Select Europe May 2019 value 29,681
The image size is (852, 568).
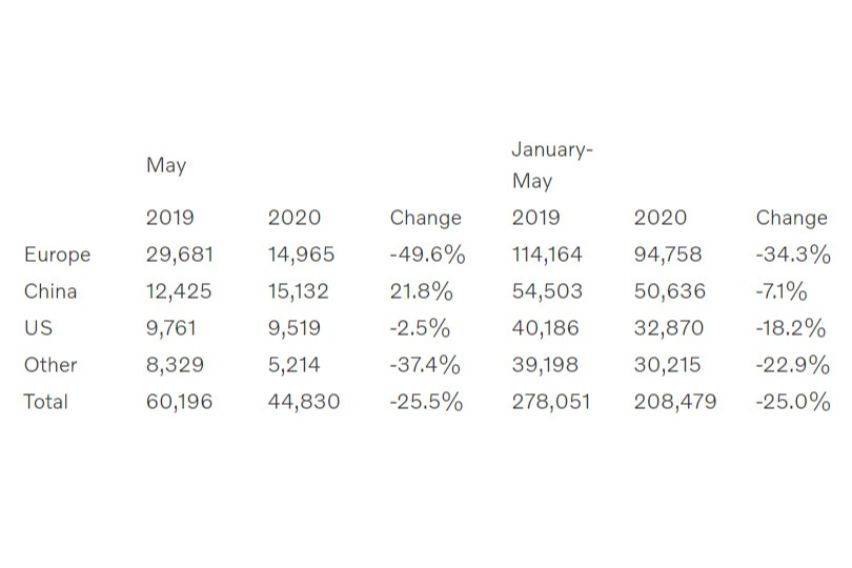tap(180, 254)
